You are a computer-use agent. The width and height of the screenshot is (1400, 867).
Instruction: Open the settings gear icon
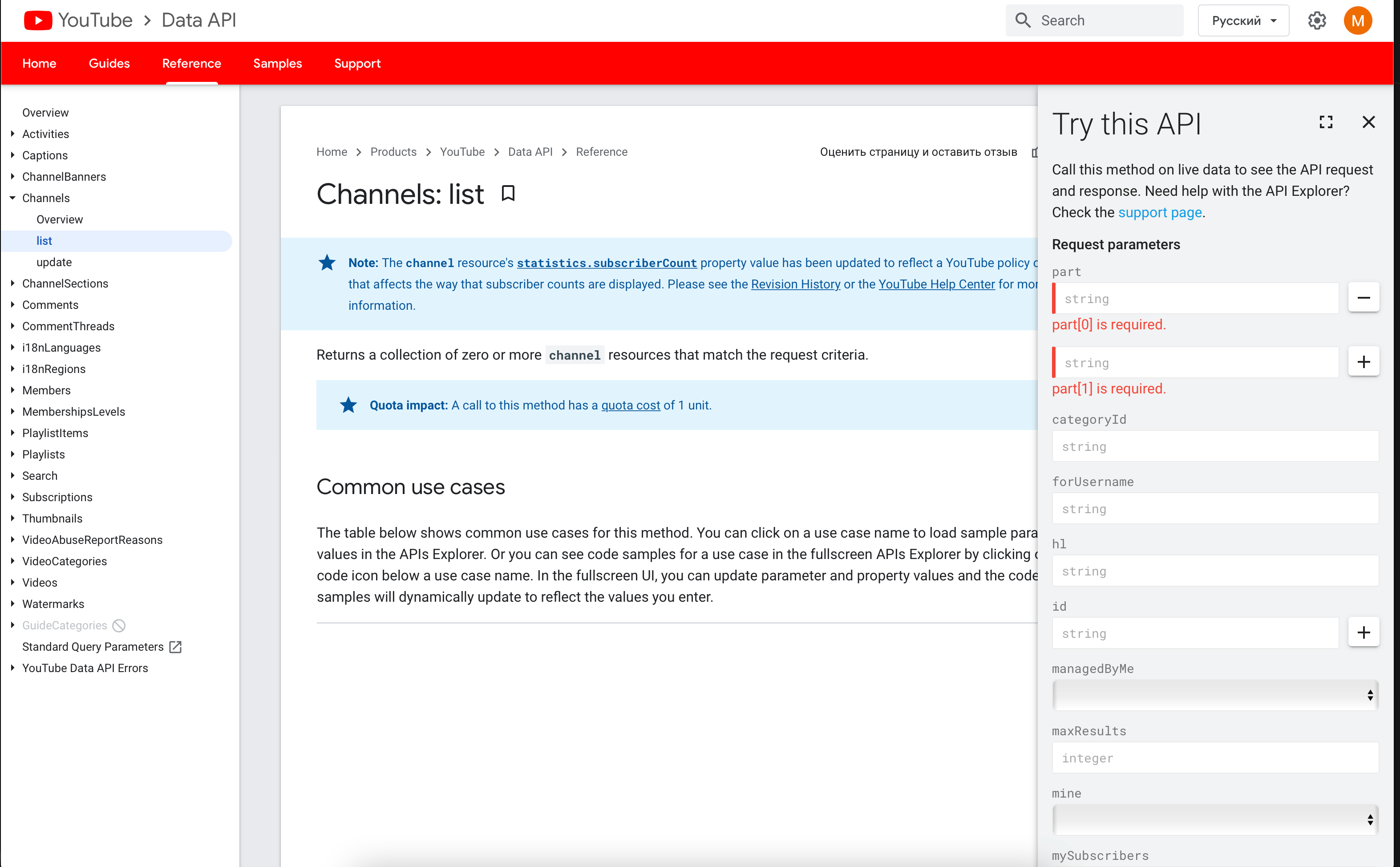point(1317,20)
